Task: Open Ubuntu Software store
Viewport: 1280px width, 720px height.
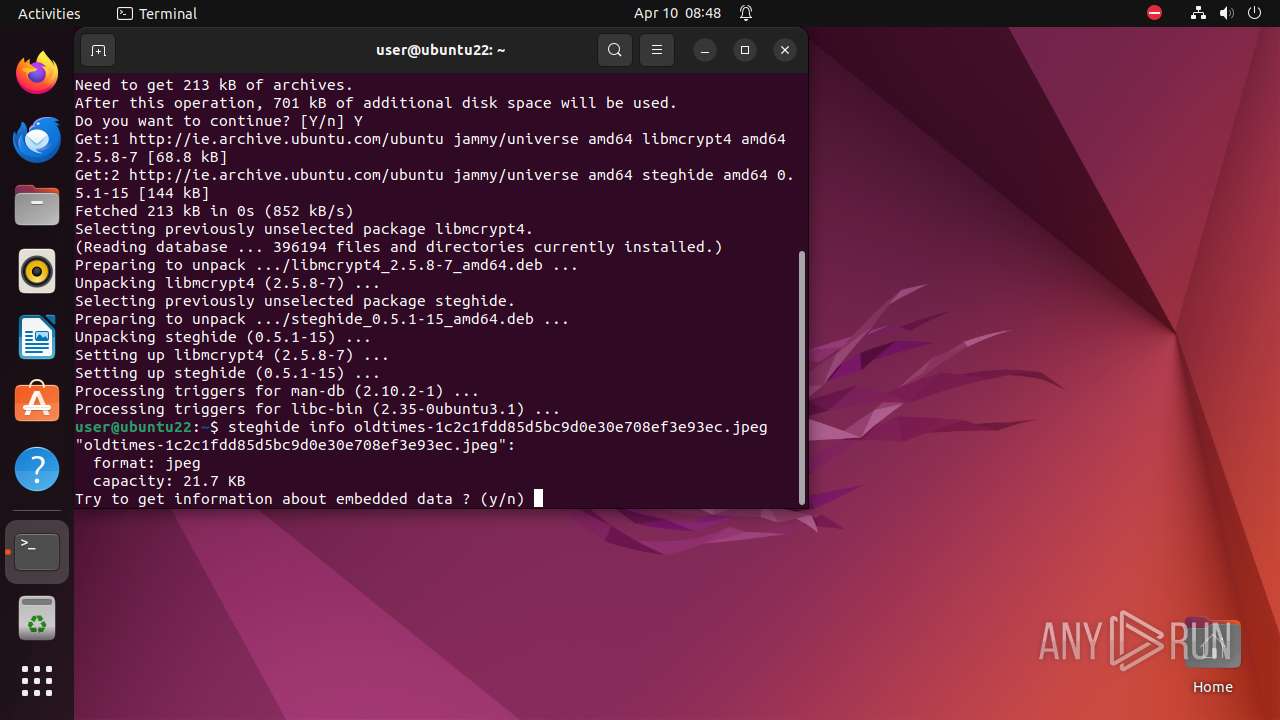Action: pos(37,403)
